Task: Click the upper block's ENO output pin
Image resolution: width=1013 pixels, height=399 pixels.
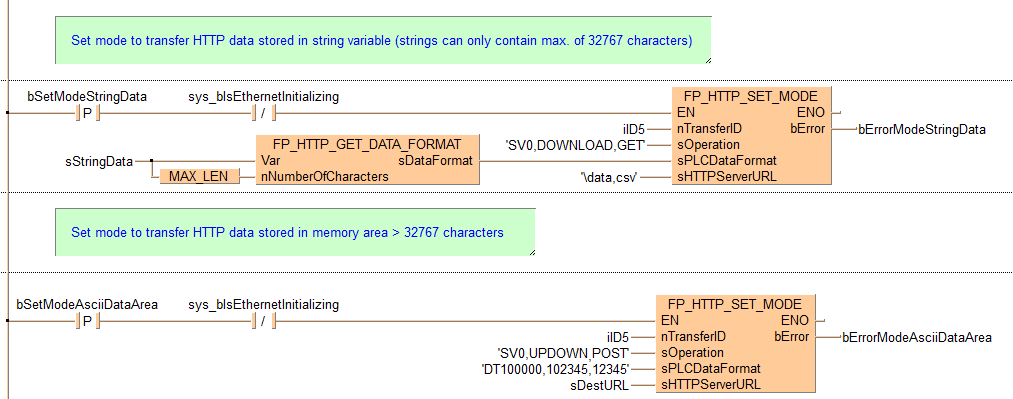Action: click(x=811, y=112)
